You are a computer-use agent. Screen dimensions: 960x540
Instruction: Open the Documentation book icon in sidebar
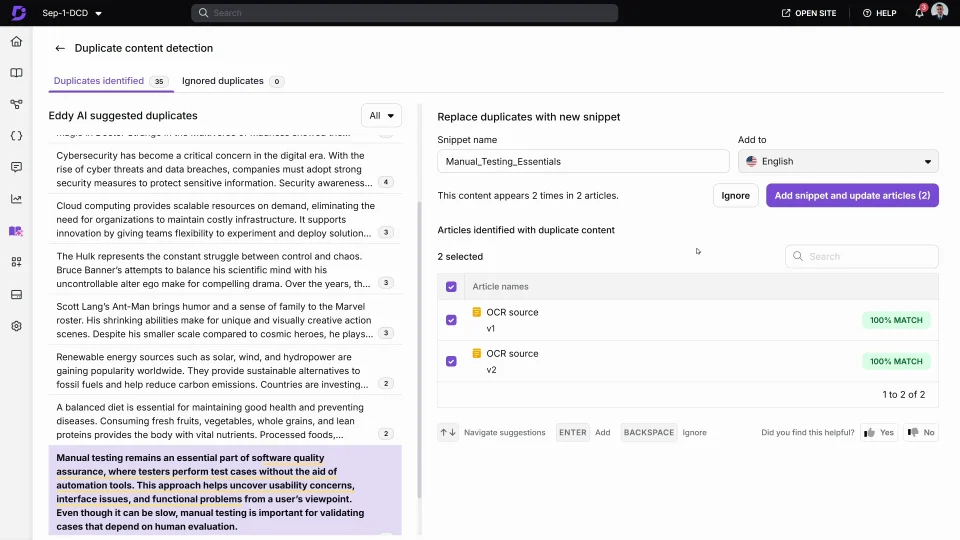[x=16, y=73]
